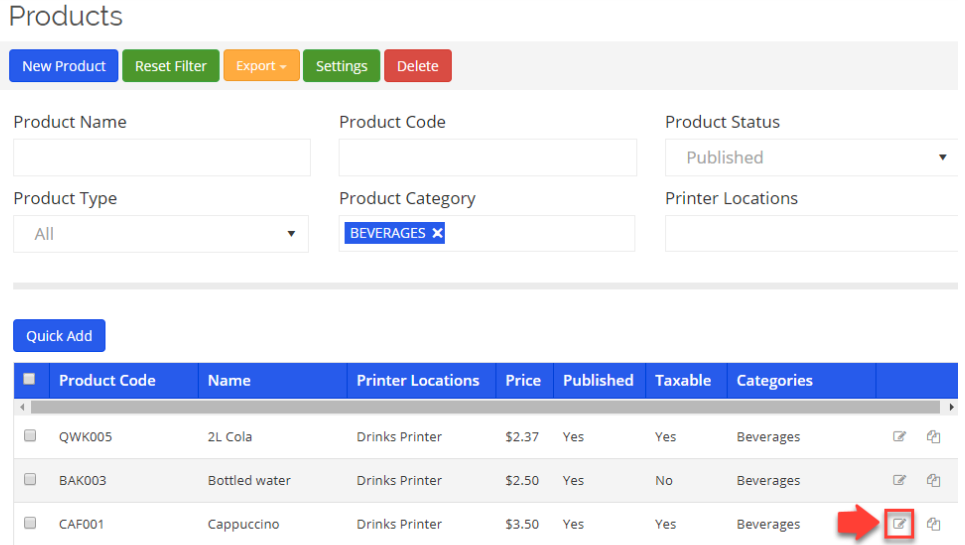Tick the CAF001 row checkbox
The image size is (965, 545).
tap(30, 523)
